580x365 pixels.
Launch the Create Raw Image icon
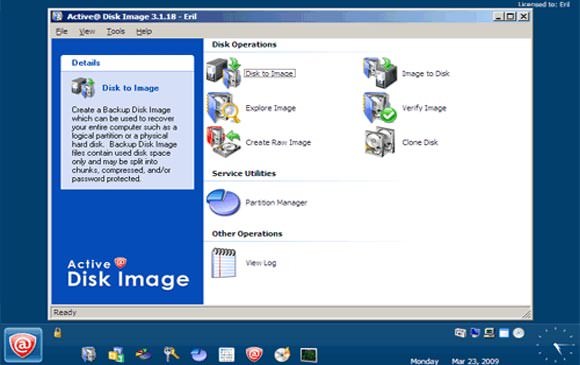(223, 142)
